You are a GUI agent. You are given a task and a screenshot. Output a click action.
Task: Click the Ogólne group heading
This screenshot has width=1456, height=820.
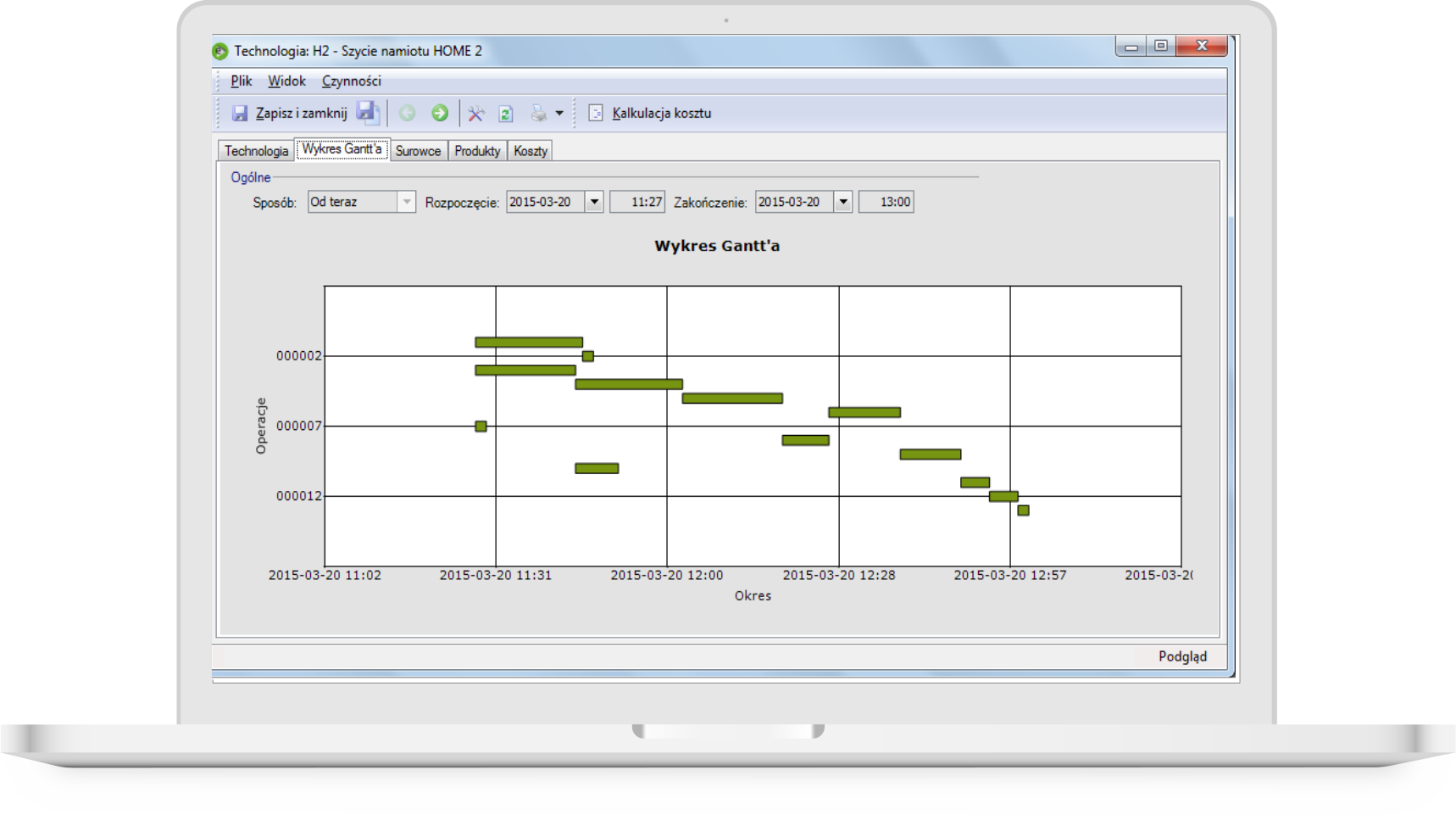point(251,177)
